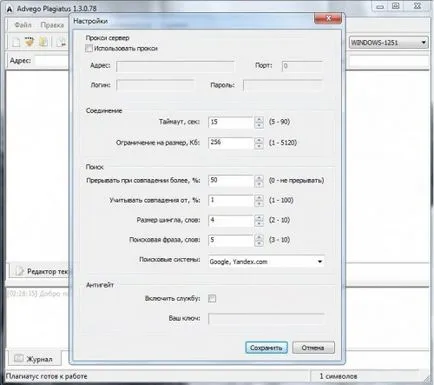The image size is (434, 385).
Task: Click the (5 - 90) range hint
Action: (279, 122)
